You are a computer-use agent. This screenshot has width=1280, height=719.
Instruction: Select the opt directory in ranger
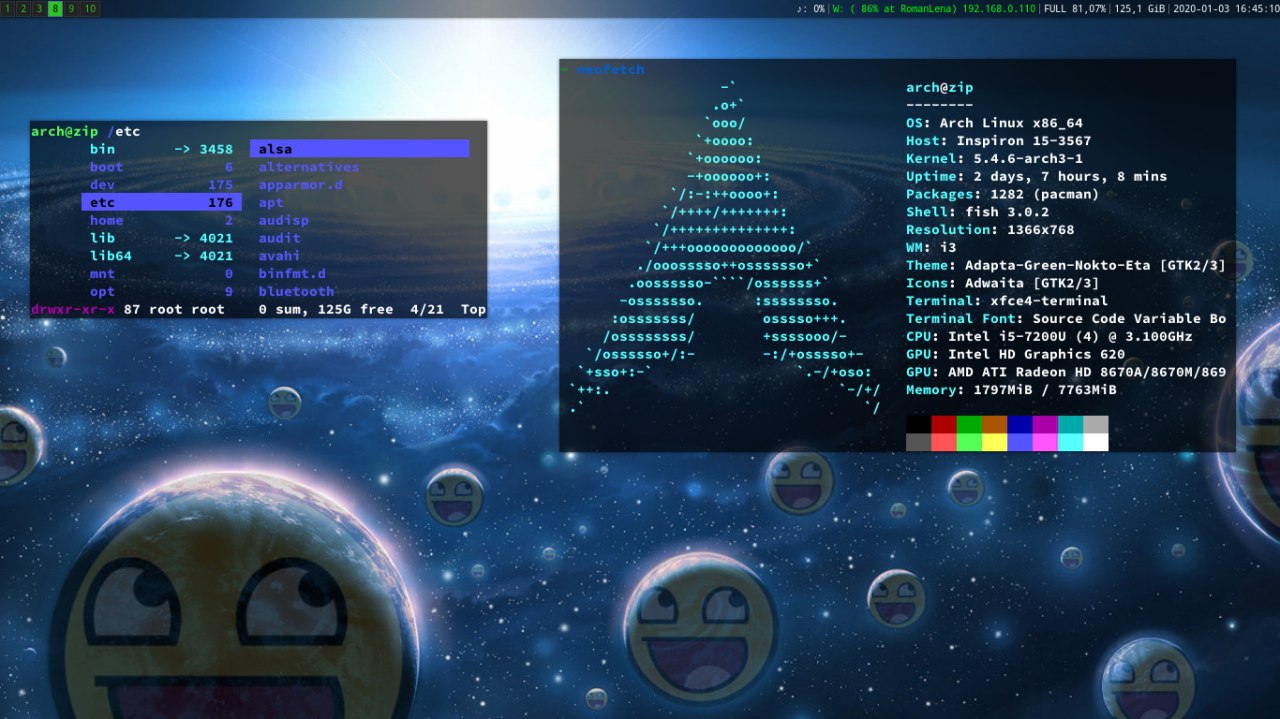161,291
